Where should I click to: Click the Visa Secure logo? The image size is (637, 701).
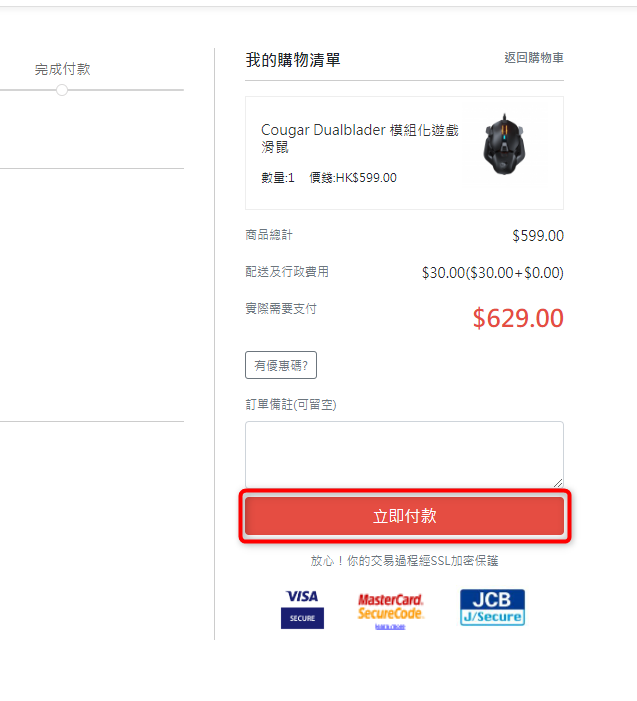[x=302, y=609]
